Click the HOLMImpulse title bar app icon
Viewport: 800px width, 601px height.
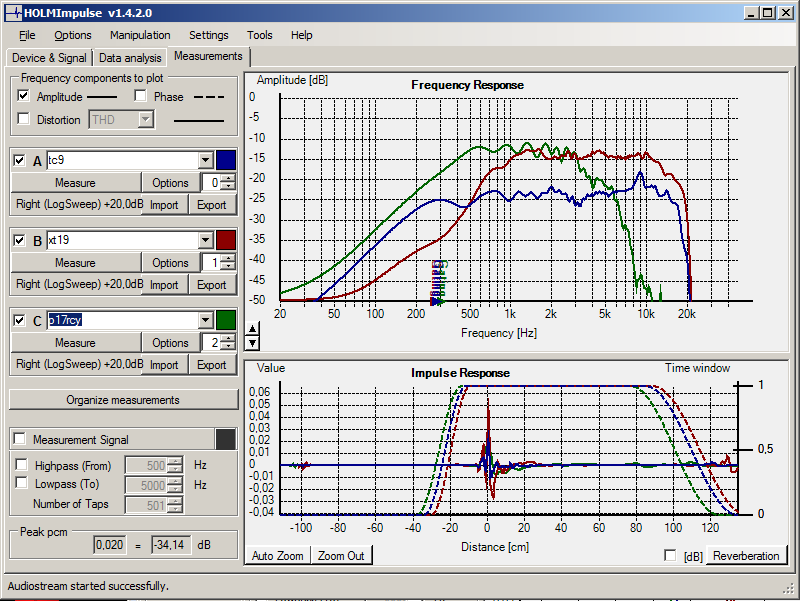tap(14, 13)
